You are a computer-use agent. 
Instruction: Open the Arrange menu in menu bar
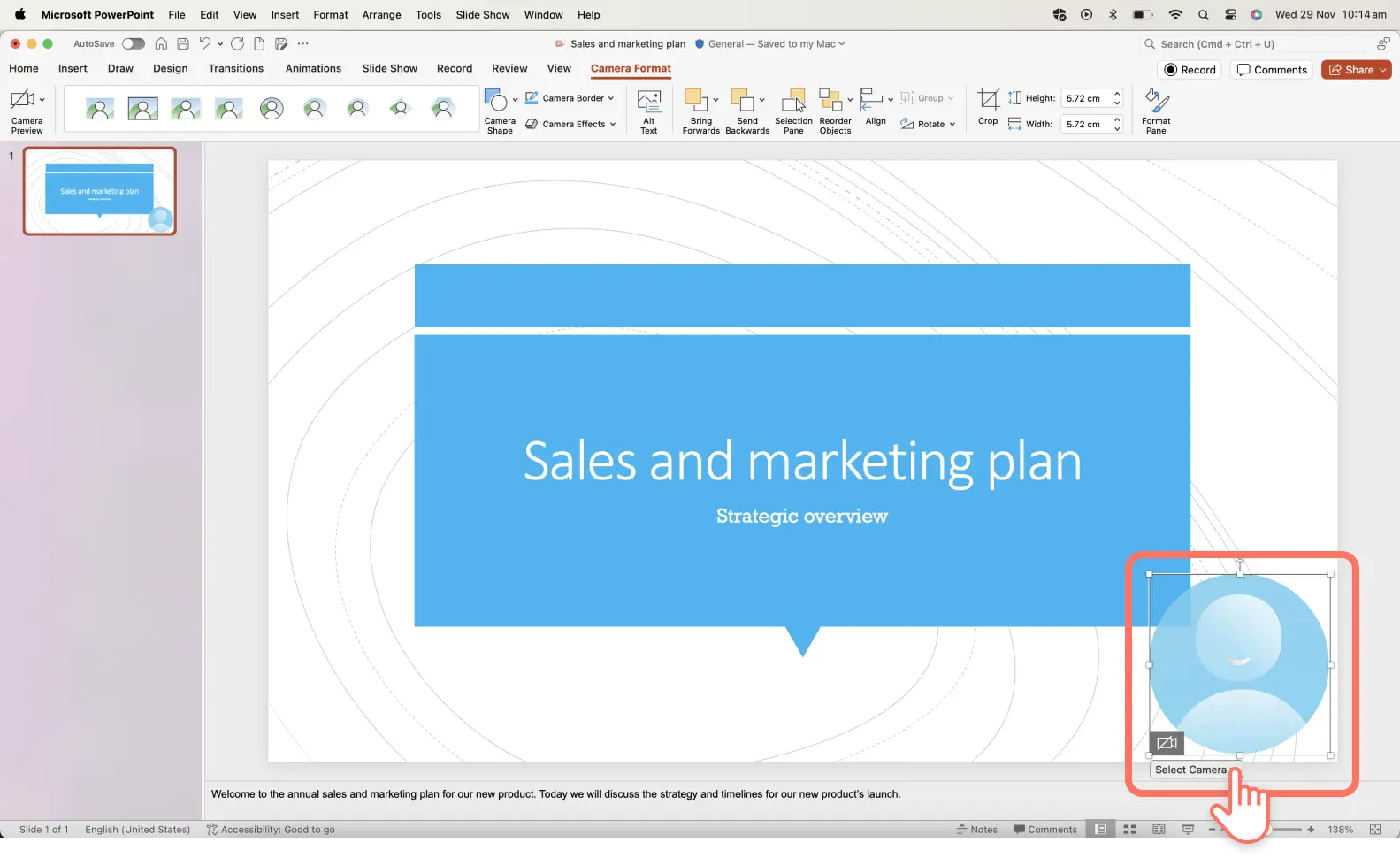[381, 15]
